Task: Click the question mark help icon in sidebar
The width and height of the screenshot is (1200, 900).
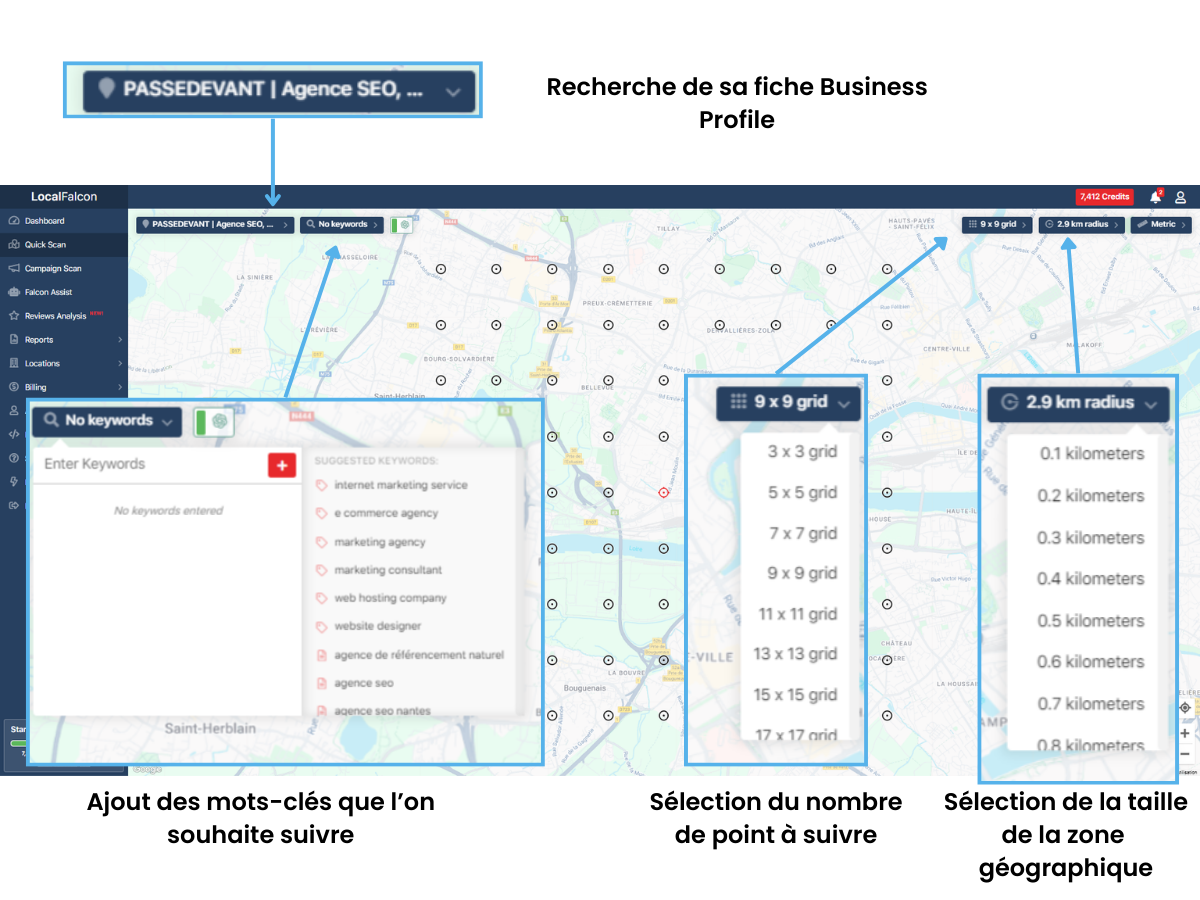Action: coord(14,458)
